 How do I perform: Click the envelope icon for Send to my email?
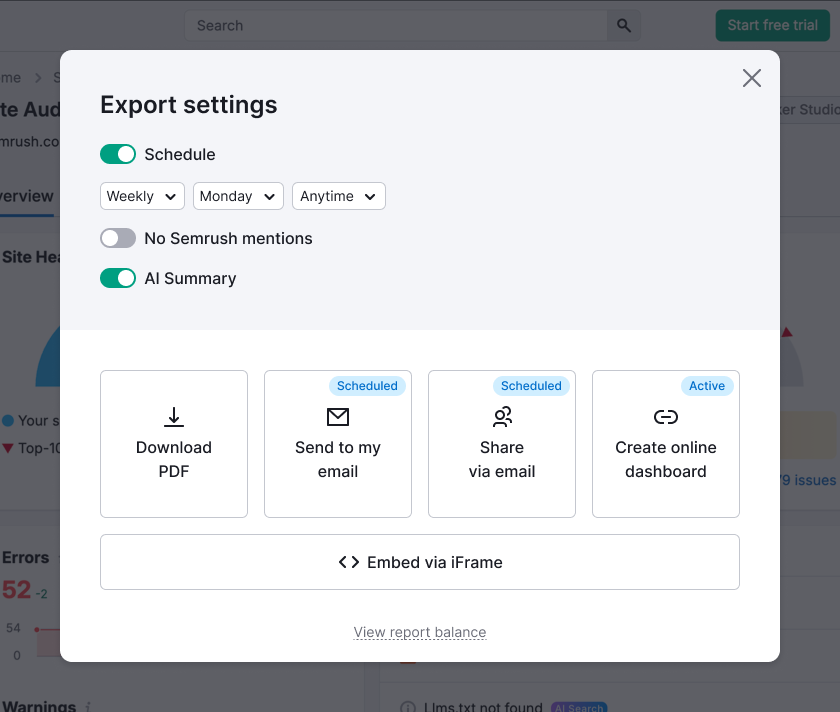[x=338, y=417]
